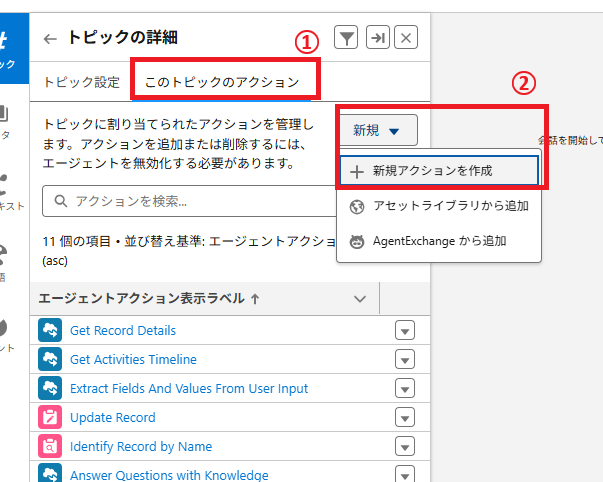603x482 pixels.
Task: Click the Identify Record by Name icon
Action: tap(50, 446)
